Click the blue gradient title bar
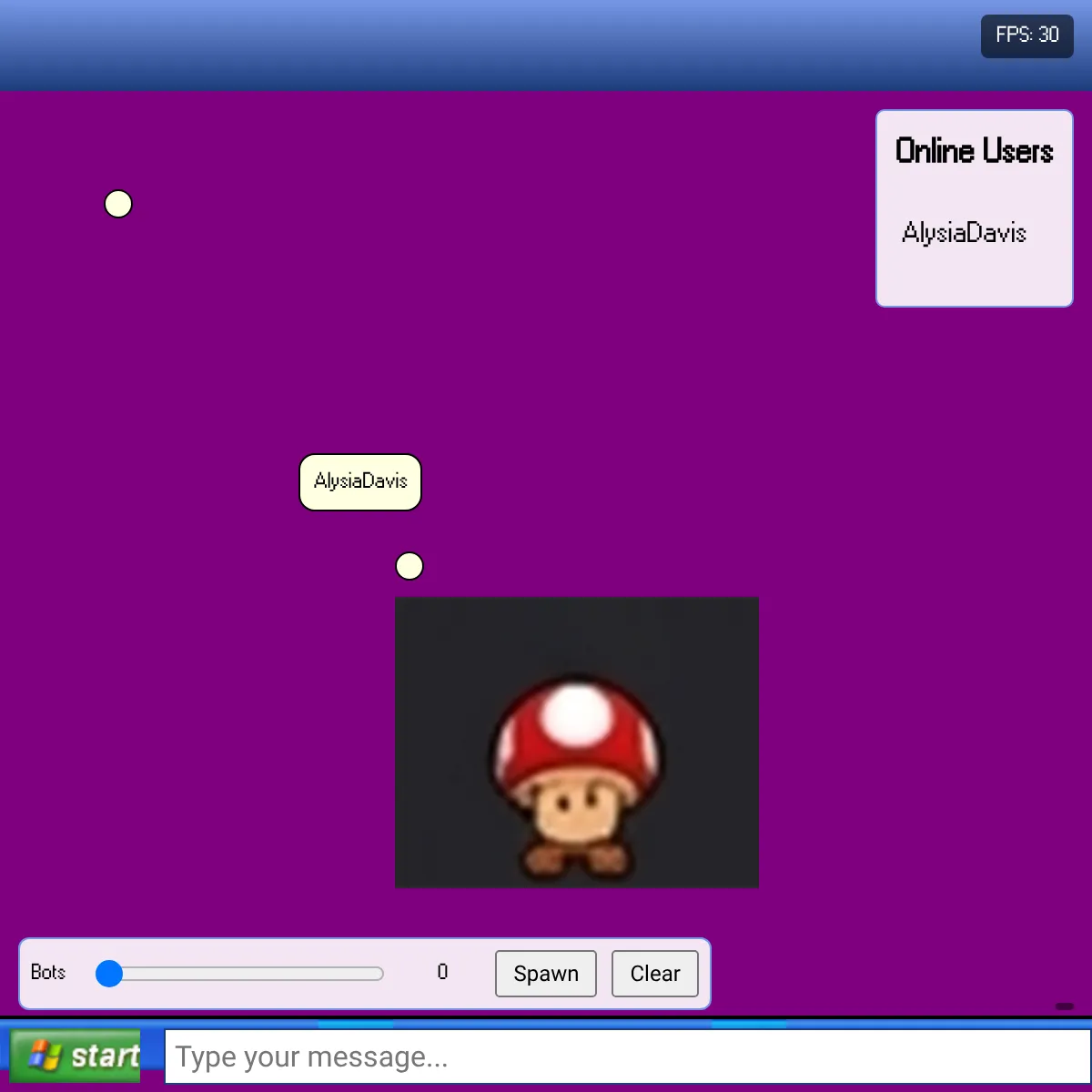Screen dimensions: 1092x1092 click(x=491, y=45)
